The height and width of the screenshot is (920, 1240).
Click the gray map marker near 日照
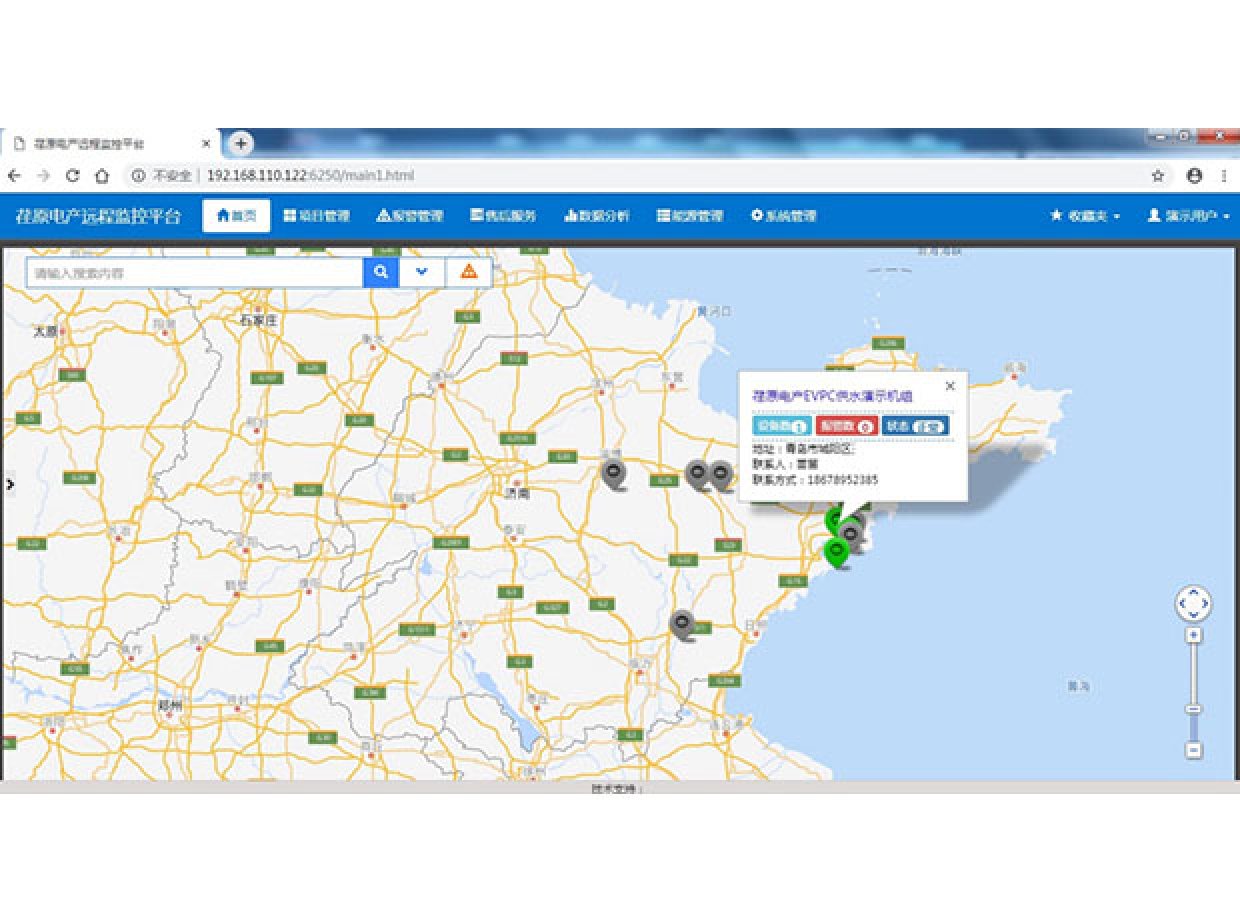coord(682,623)
